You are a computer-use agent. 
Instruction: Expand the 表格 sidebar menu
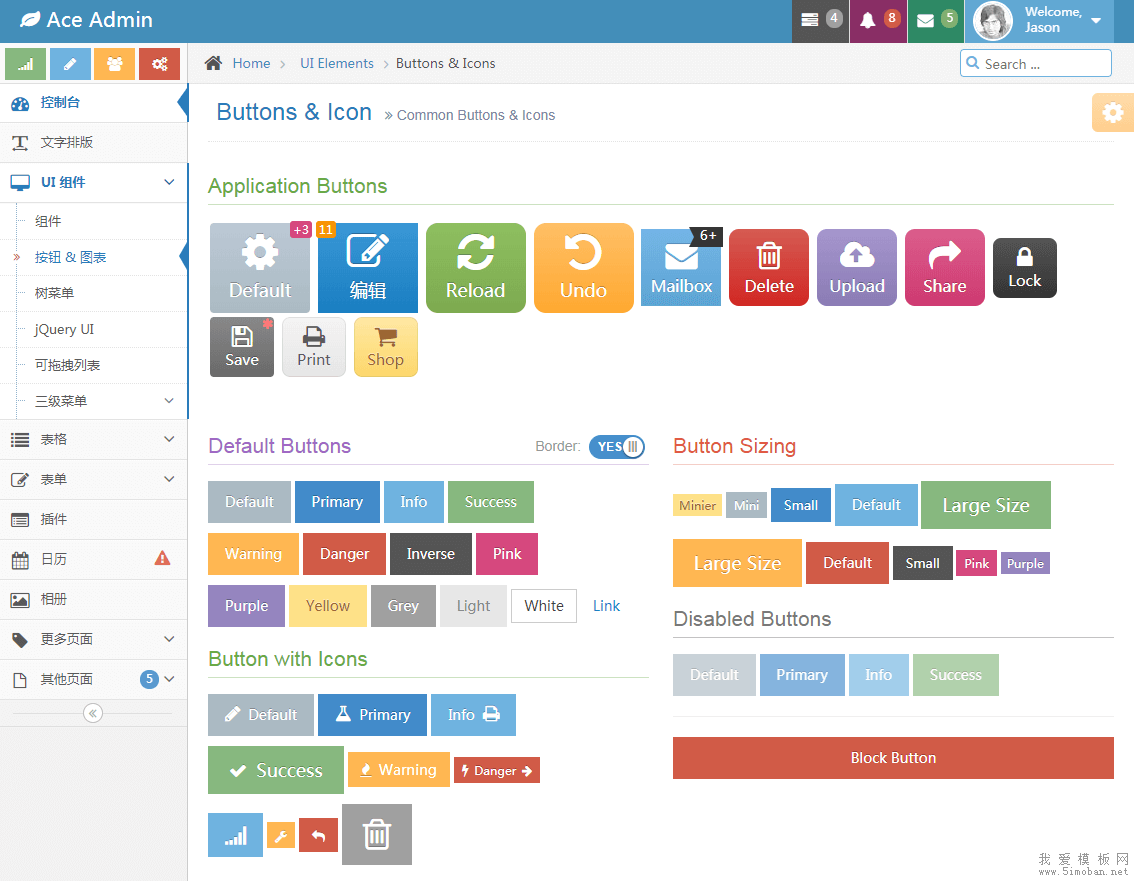[93, 439]
